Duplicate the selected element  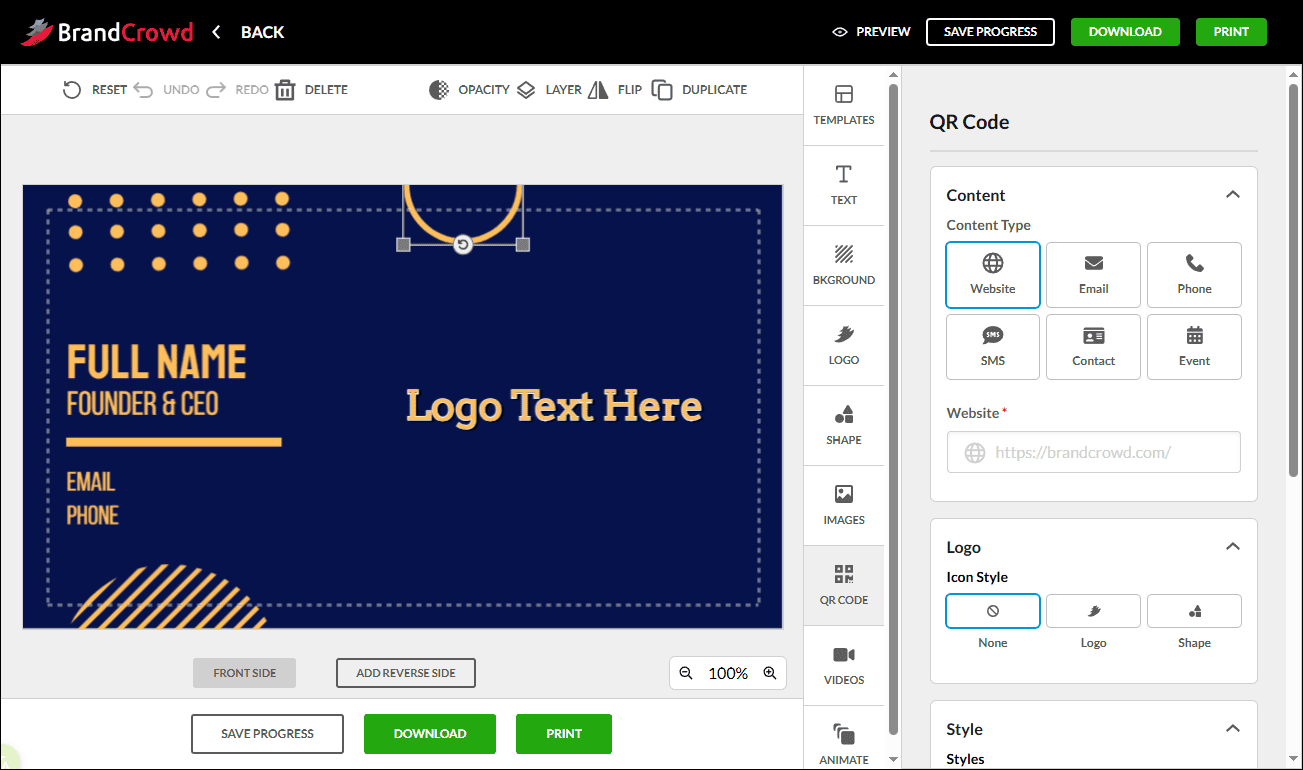[x=700, y=89]
